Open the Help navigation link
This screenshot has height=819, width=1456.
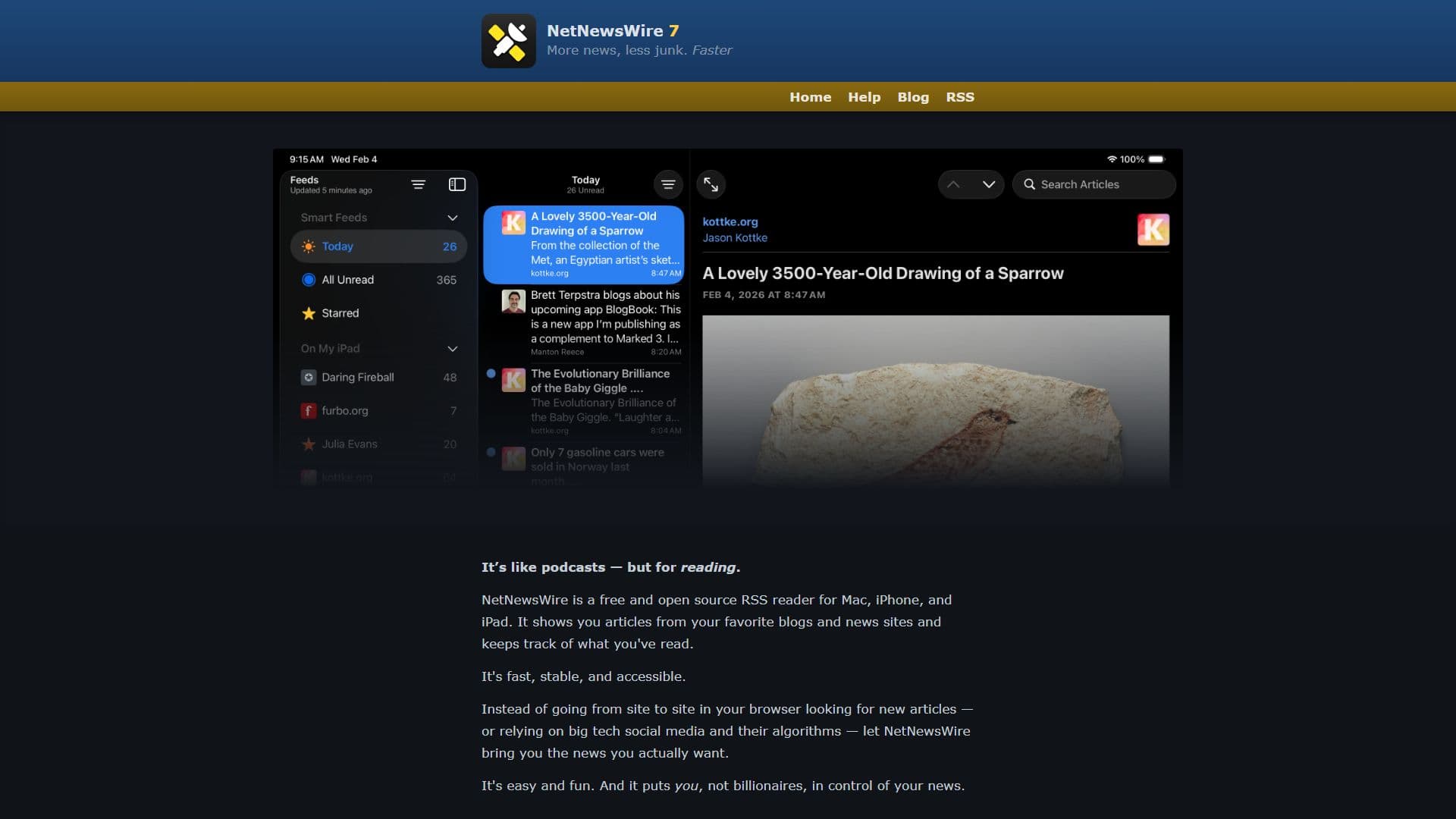click(x=864, y=97)
